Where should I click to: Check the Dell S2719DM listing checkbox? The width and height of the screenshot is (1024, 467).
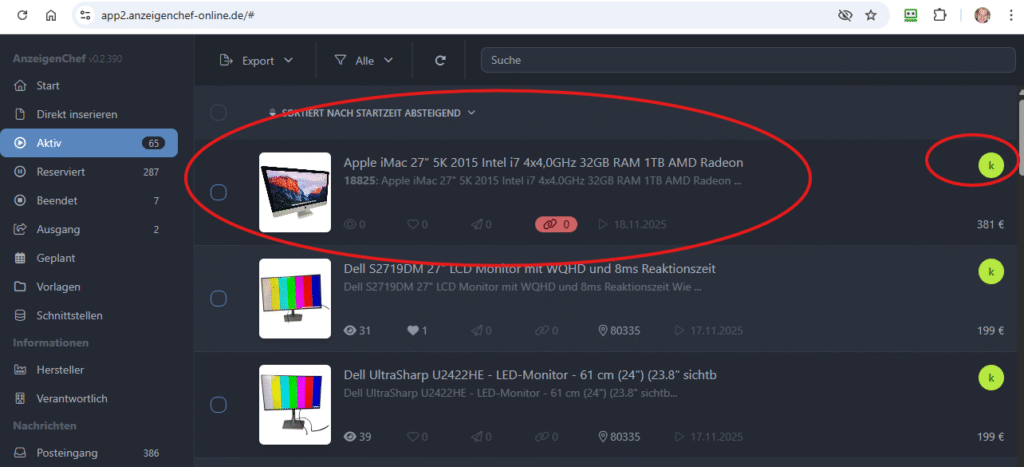[218, 298]
